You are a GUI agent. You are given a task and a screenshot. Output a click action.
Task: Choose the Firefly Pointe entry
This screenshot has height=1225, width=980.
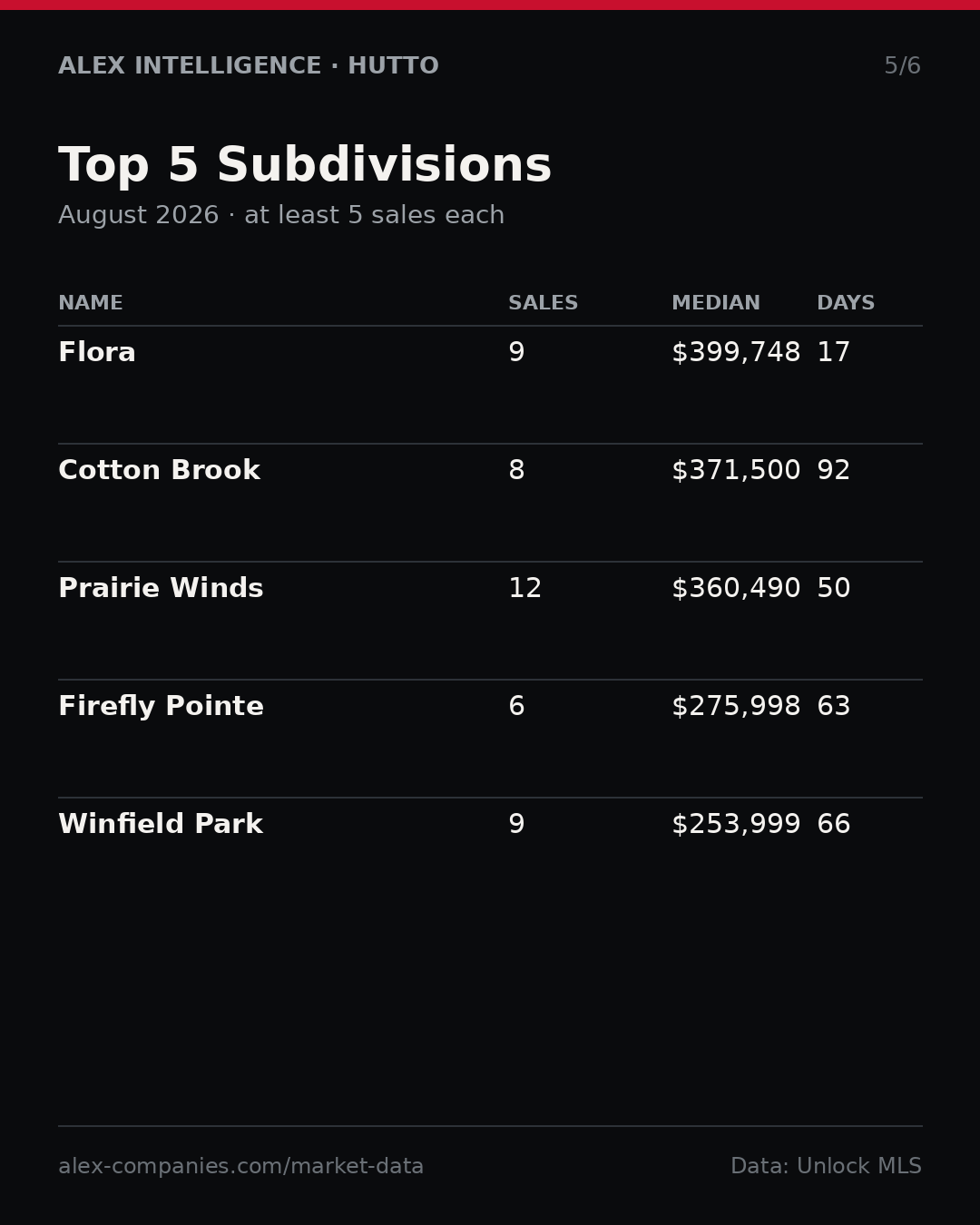490,739
